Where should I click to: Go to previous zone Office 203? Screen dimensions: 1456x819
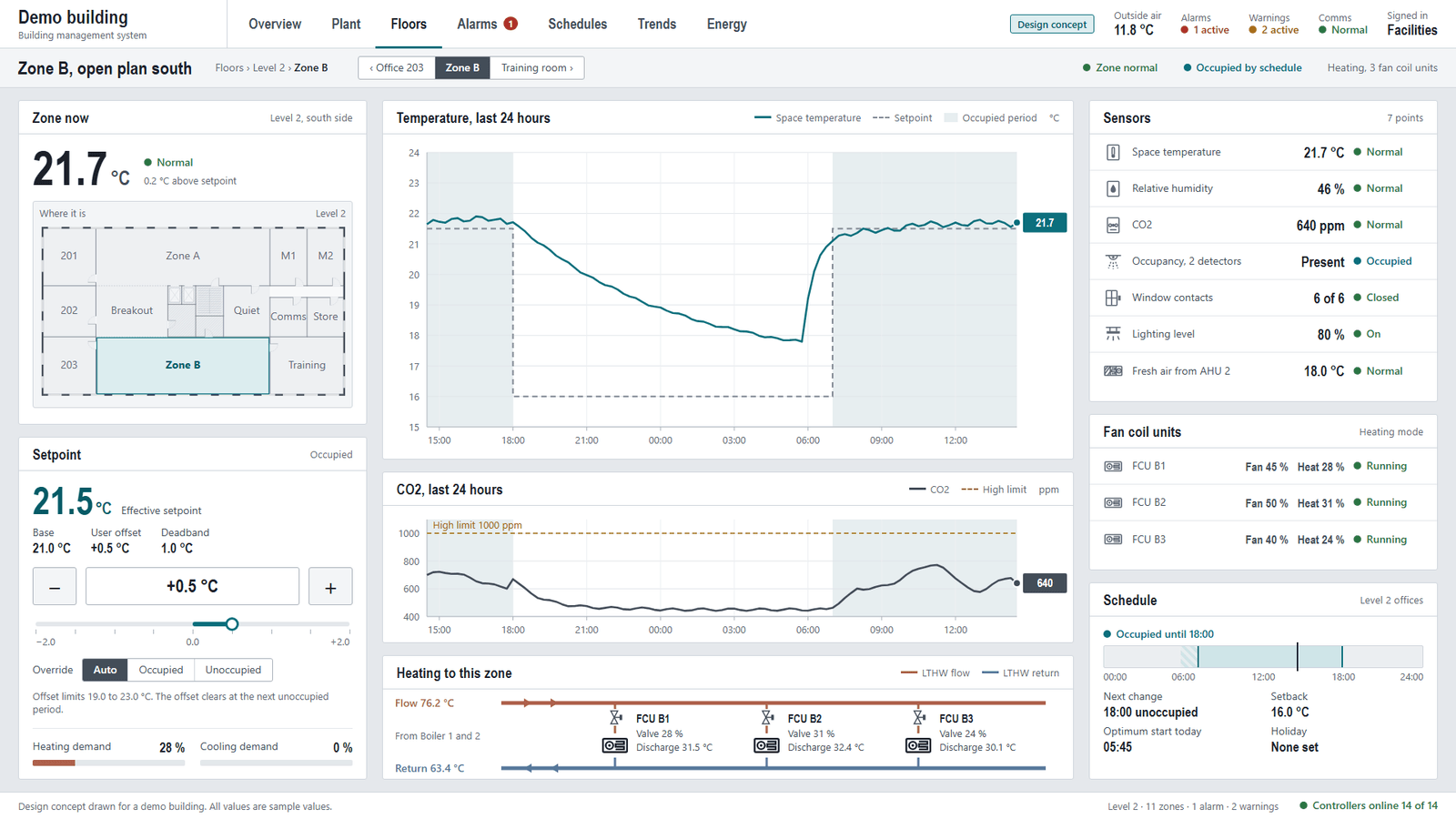pyautogui.click(x=397, y=68)
